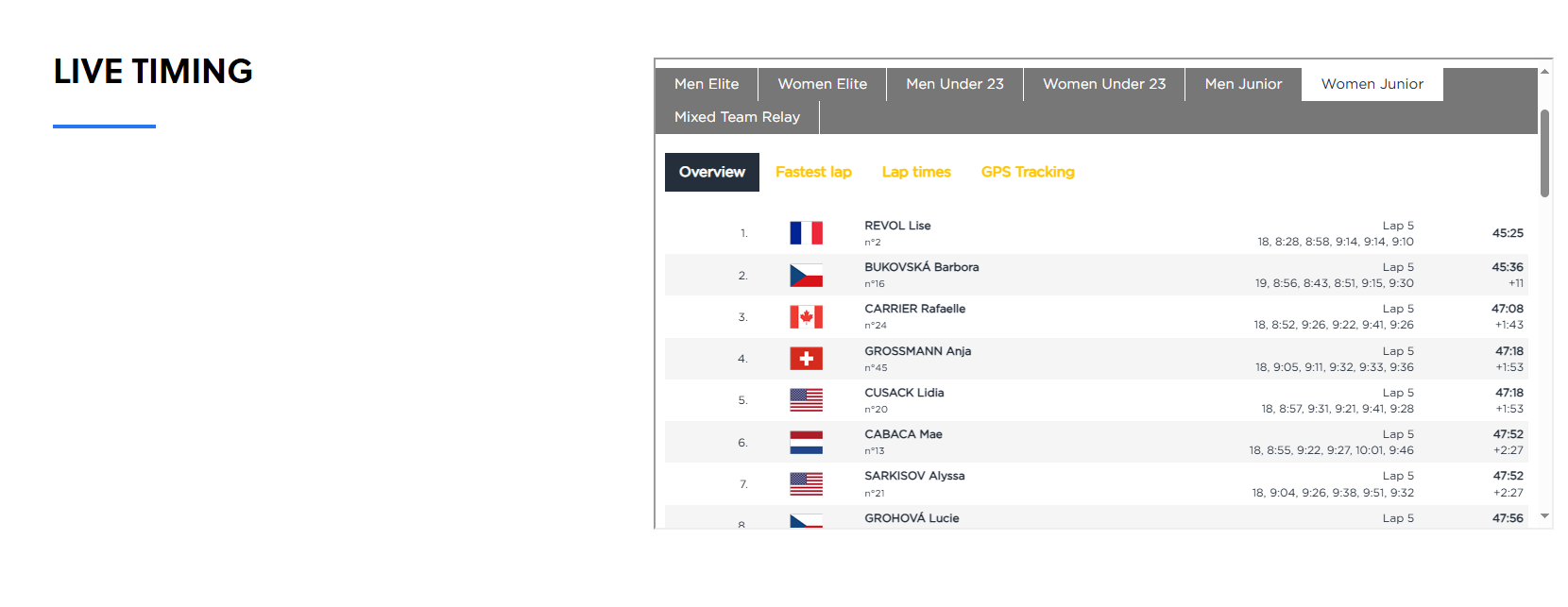This screenshot has width=1568, height=607.
Task: Click the French flag beside REVOL Lise
Action: (x=806, y=233)
